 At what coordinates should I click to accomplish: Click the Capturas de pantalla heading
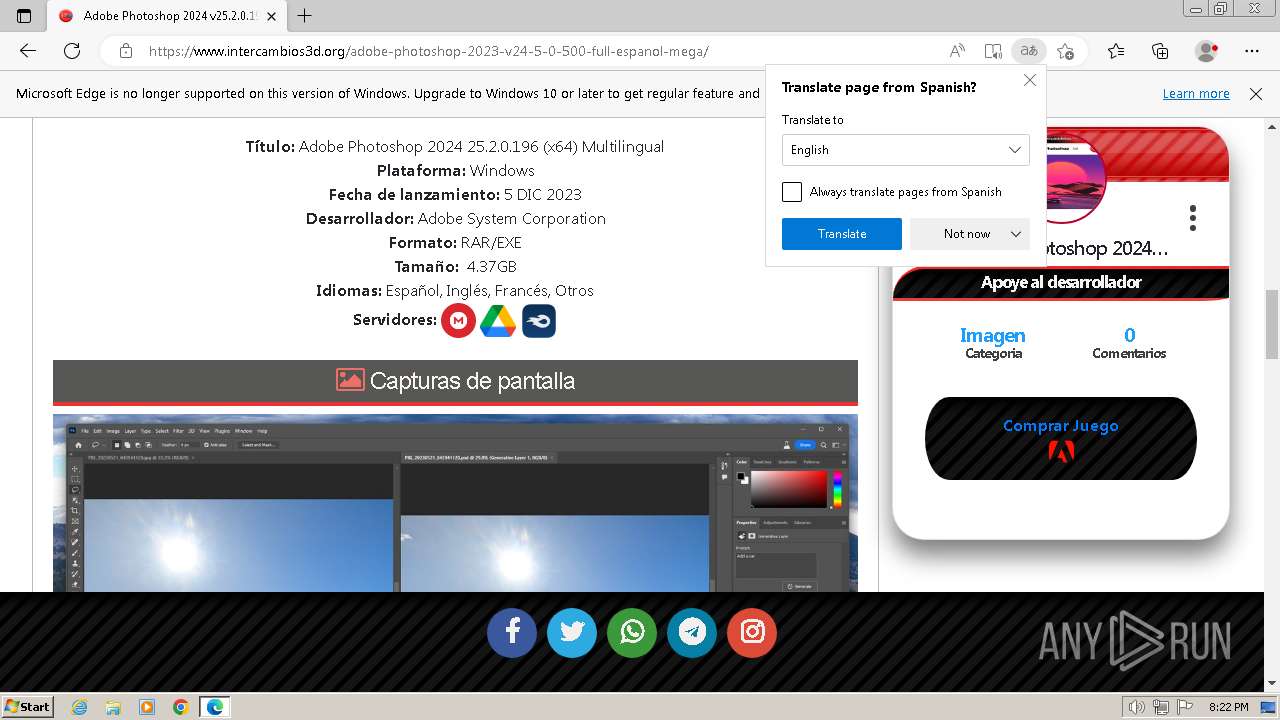click(455, 381)
